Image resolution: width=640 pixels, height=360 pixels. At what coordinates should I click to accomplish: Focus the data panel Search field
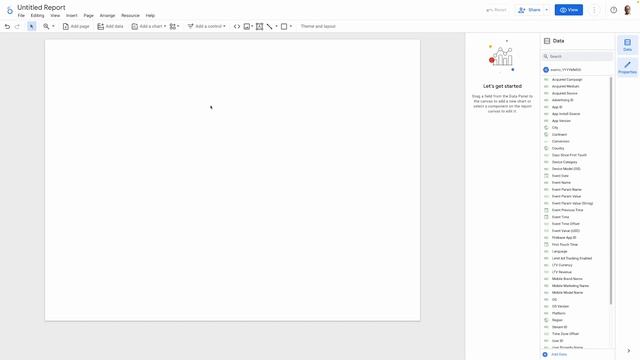point(577,56)
